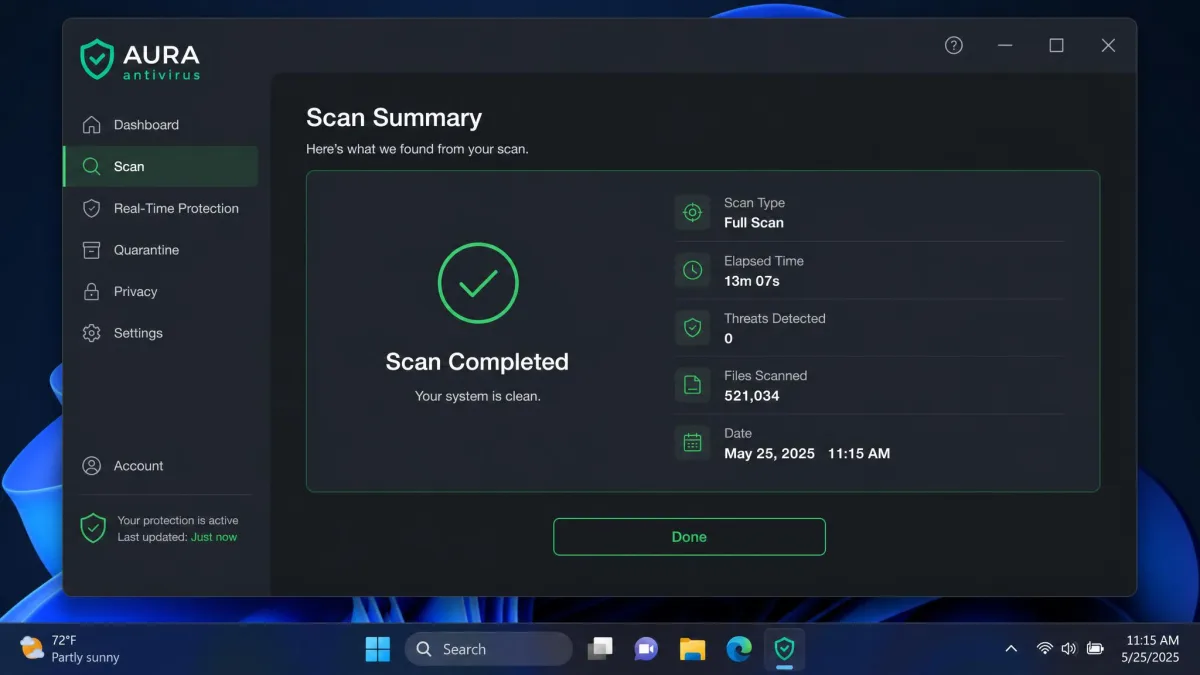Click the Threats Detected label

[775, 319]
